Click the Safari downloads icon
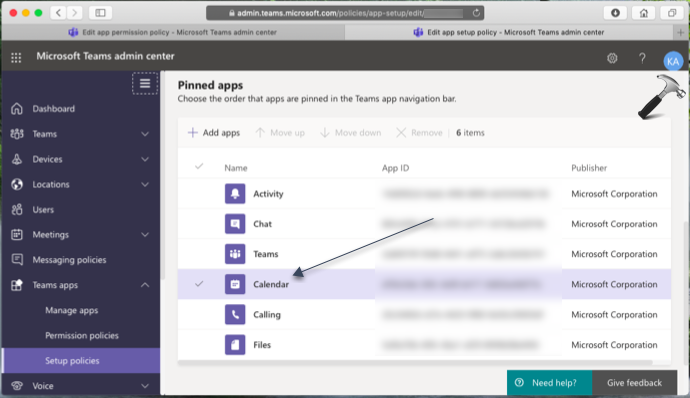The height and width of the screenshot is (398, 690). point(615,13)
